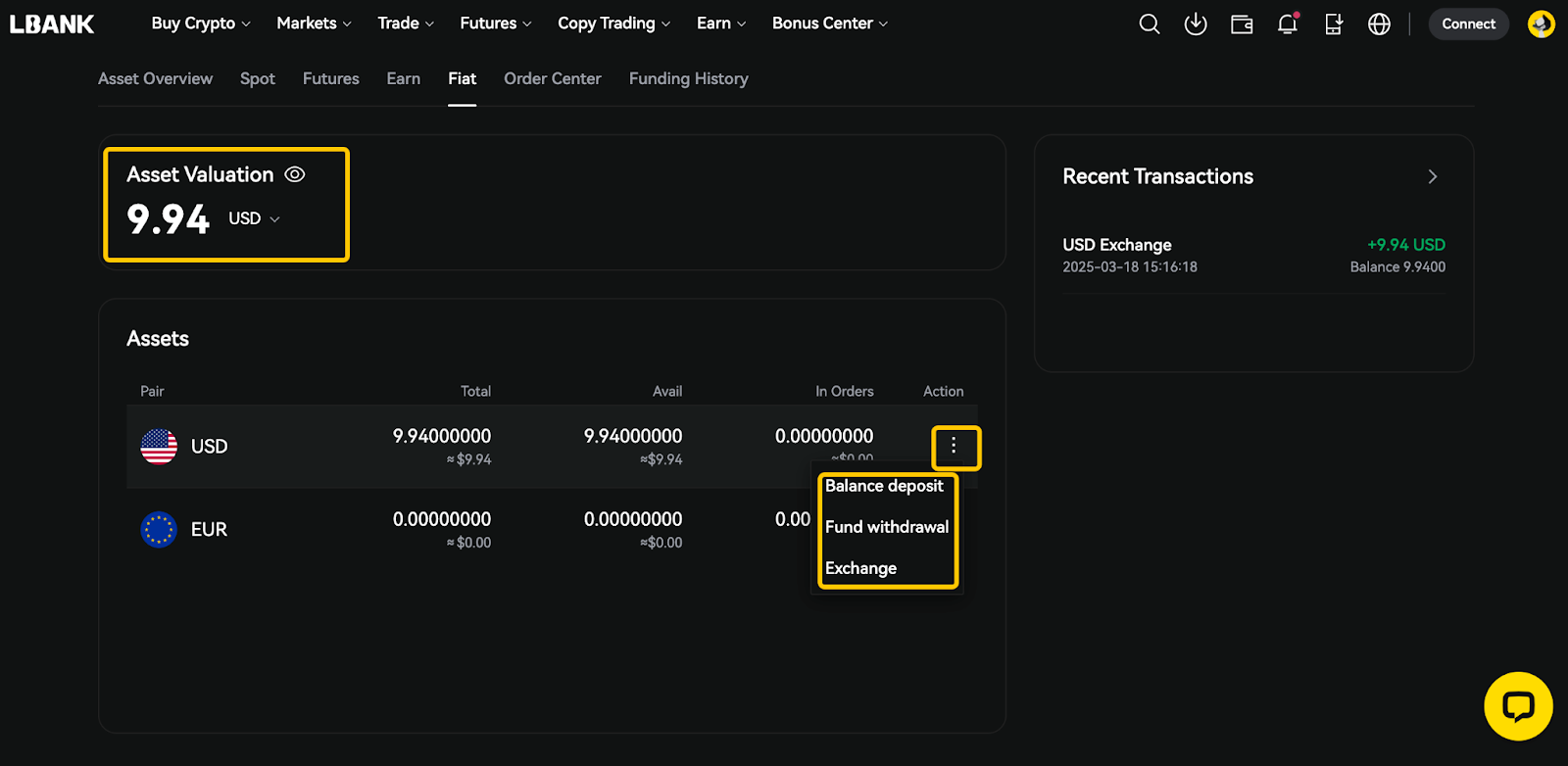Viewport: 1568px width, 766px height.
Task: Click the LBANK logo
Action: tap(52, 24)
